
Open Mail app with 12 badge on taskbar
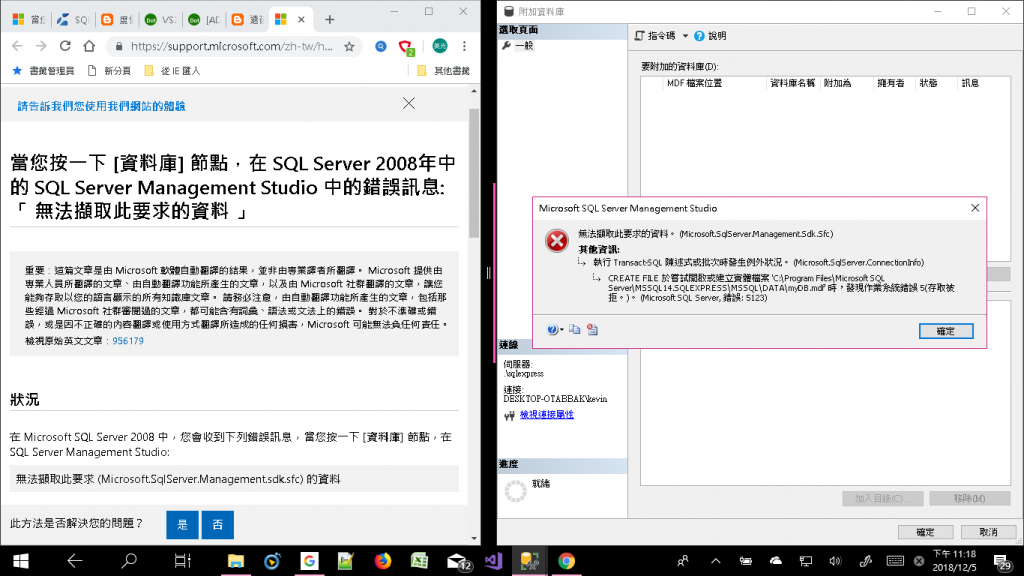[x=458, y=562]
